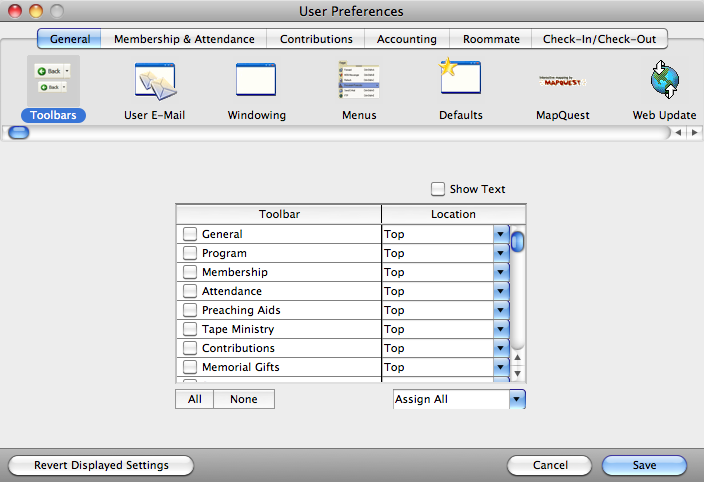Click the Save button

[644, 465]
